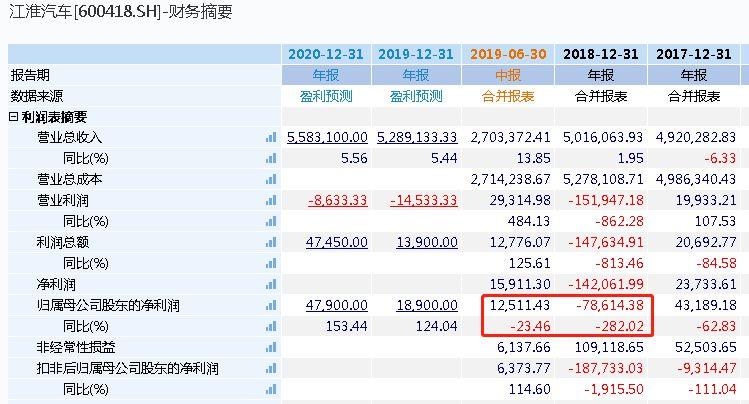Collapse the 利润表摘要 section
This screenshot has height=404, width=749.
point(13,117)
